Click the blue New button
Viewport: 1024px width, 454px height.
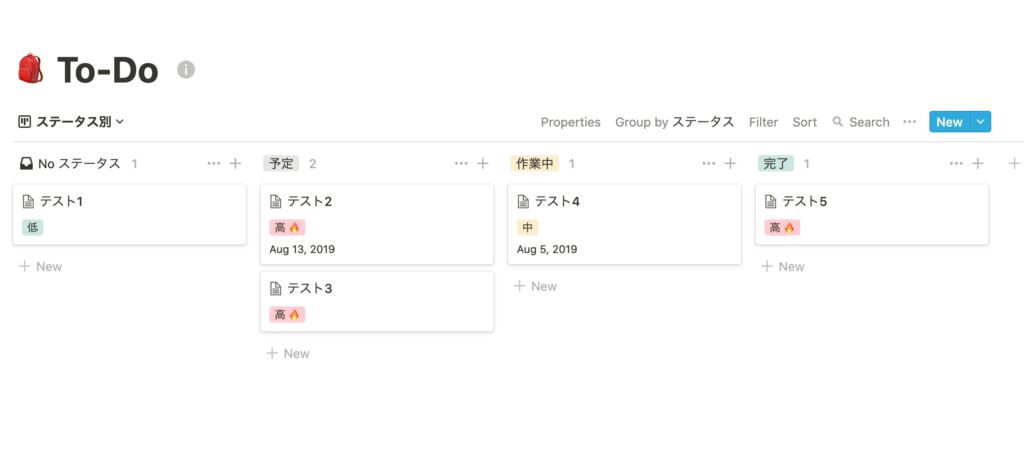tap(950, 122)
